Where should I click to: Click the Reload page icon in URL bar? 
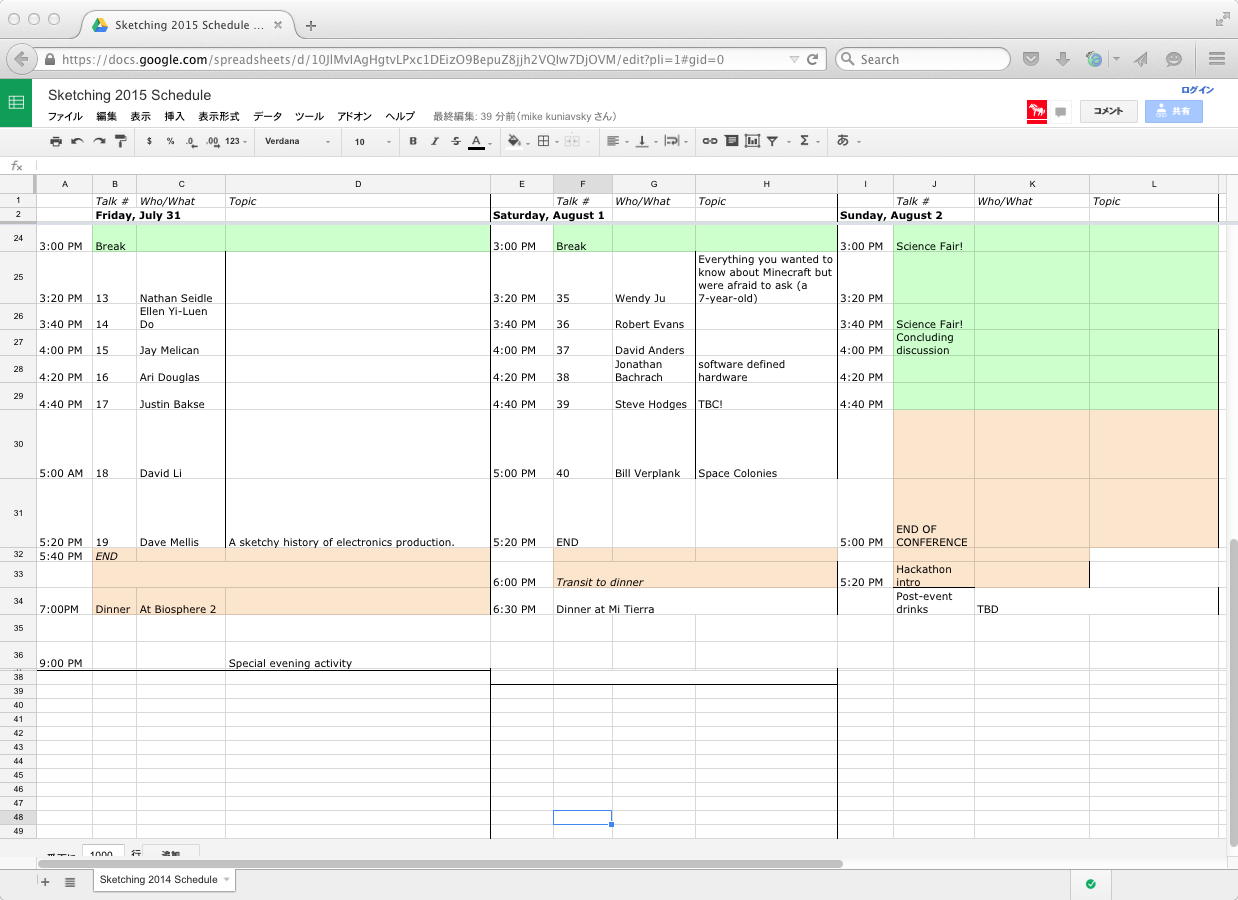813,59
